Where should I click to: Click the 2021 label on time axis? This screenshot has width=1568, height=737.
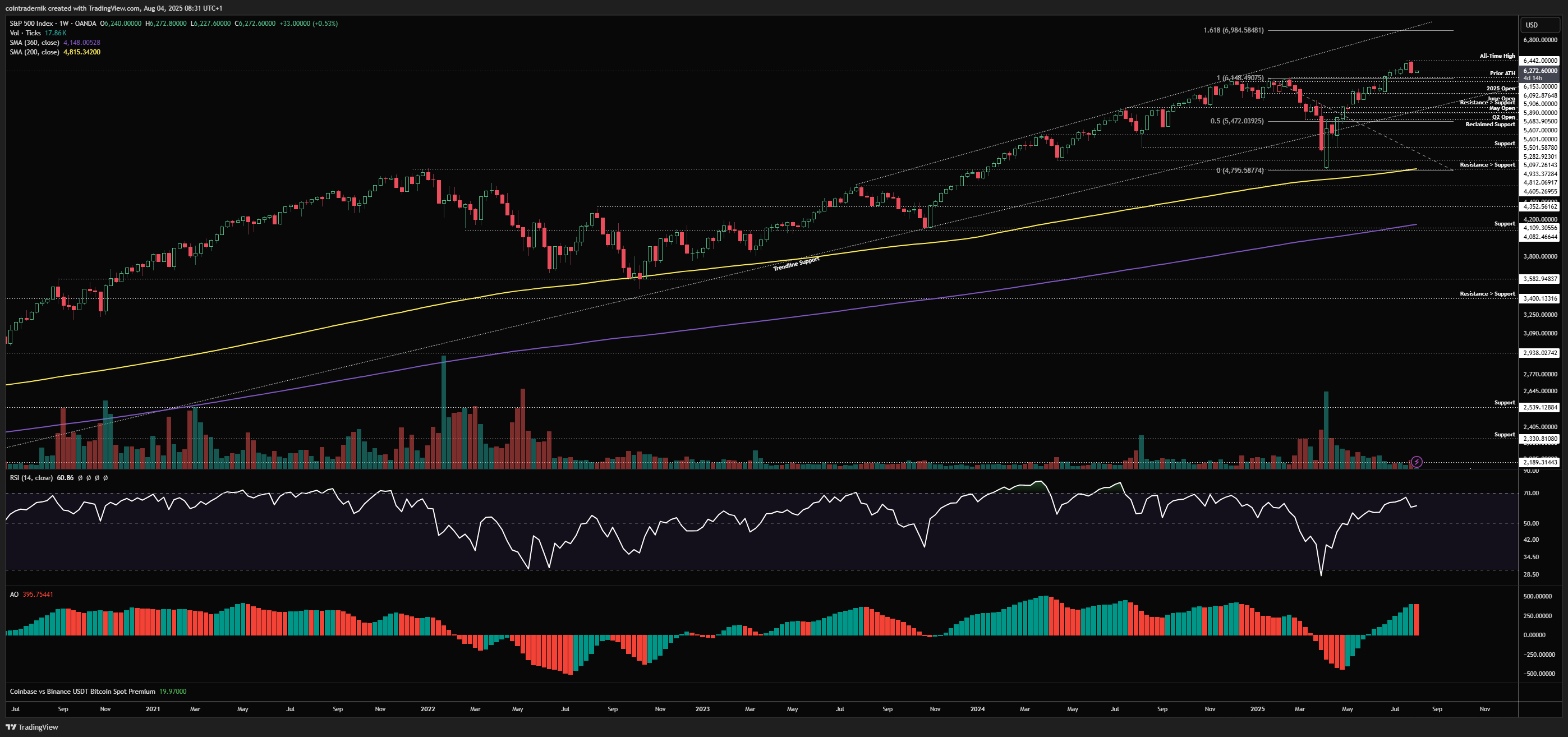click(x=153, y=709)
